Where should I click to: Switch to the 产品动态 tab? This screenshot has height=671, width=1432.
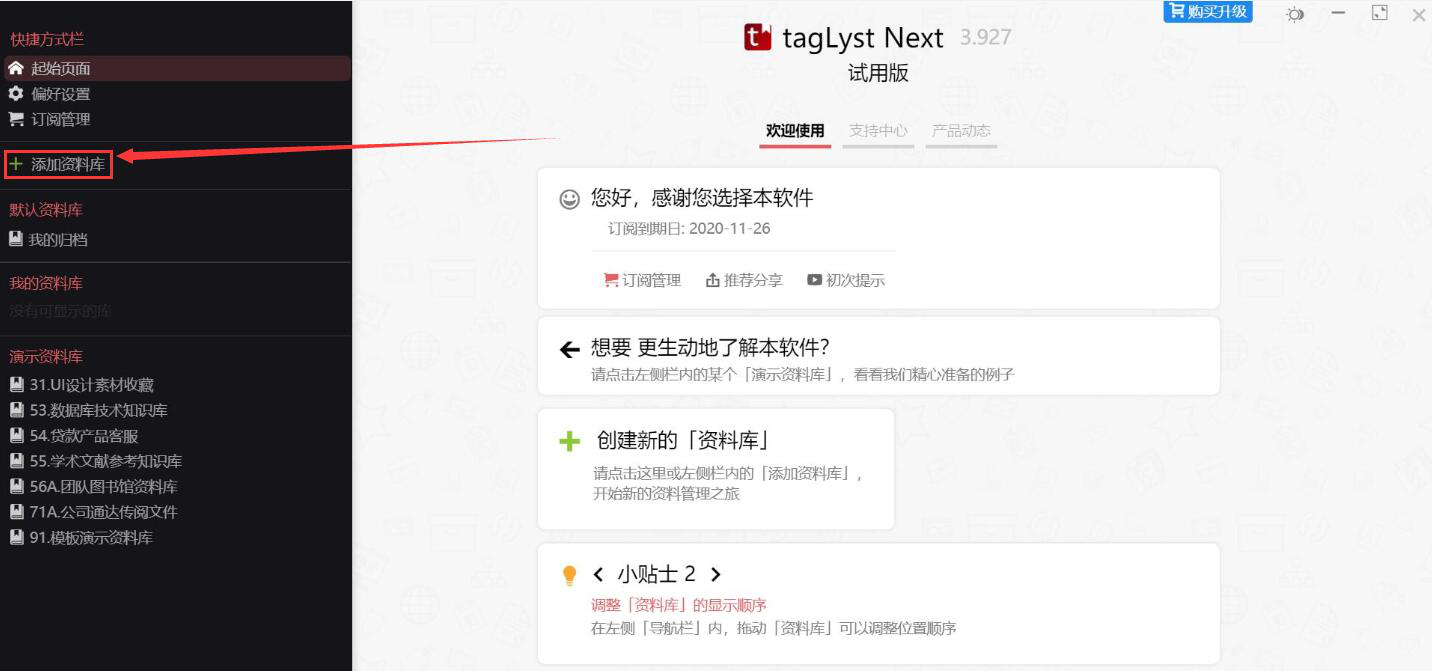[961, 131]
